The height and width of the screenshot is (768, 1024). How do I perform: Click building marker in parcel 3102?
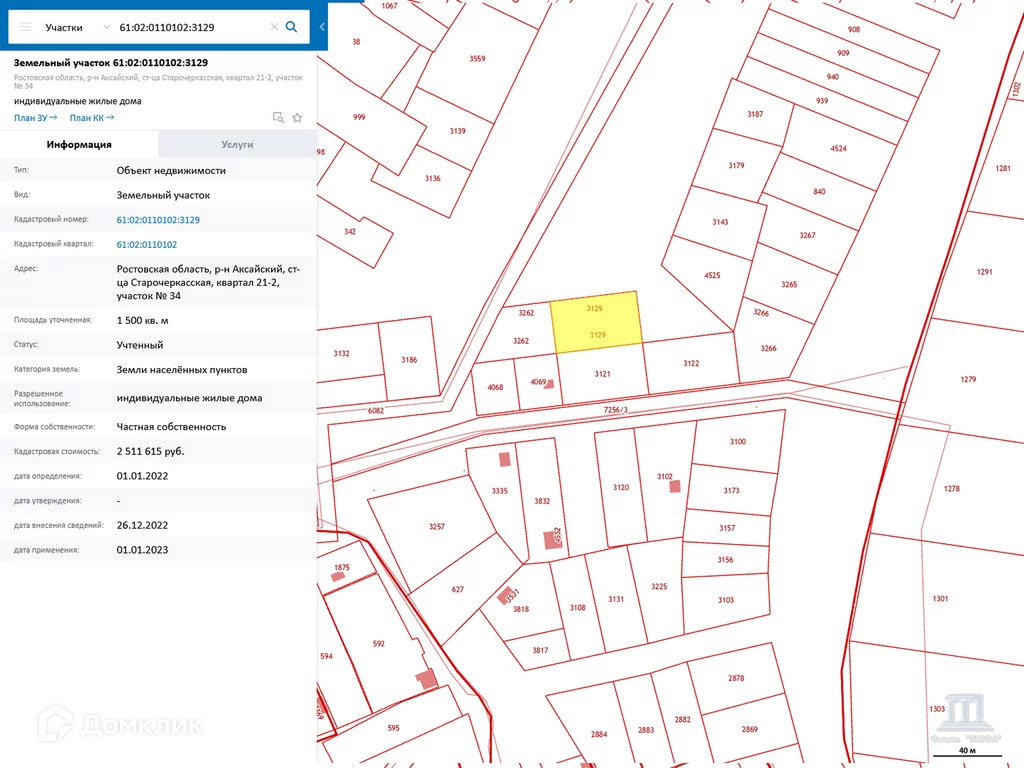675,486
